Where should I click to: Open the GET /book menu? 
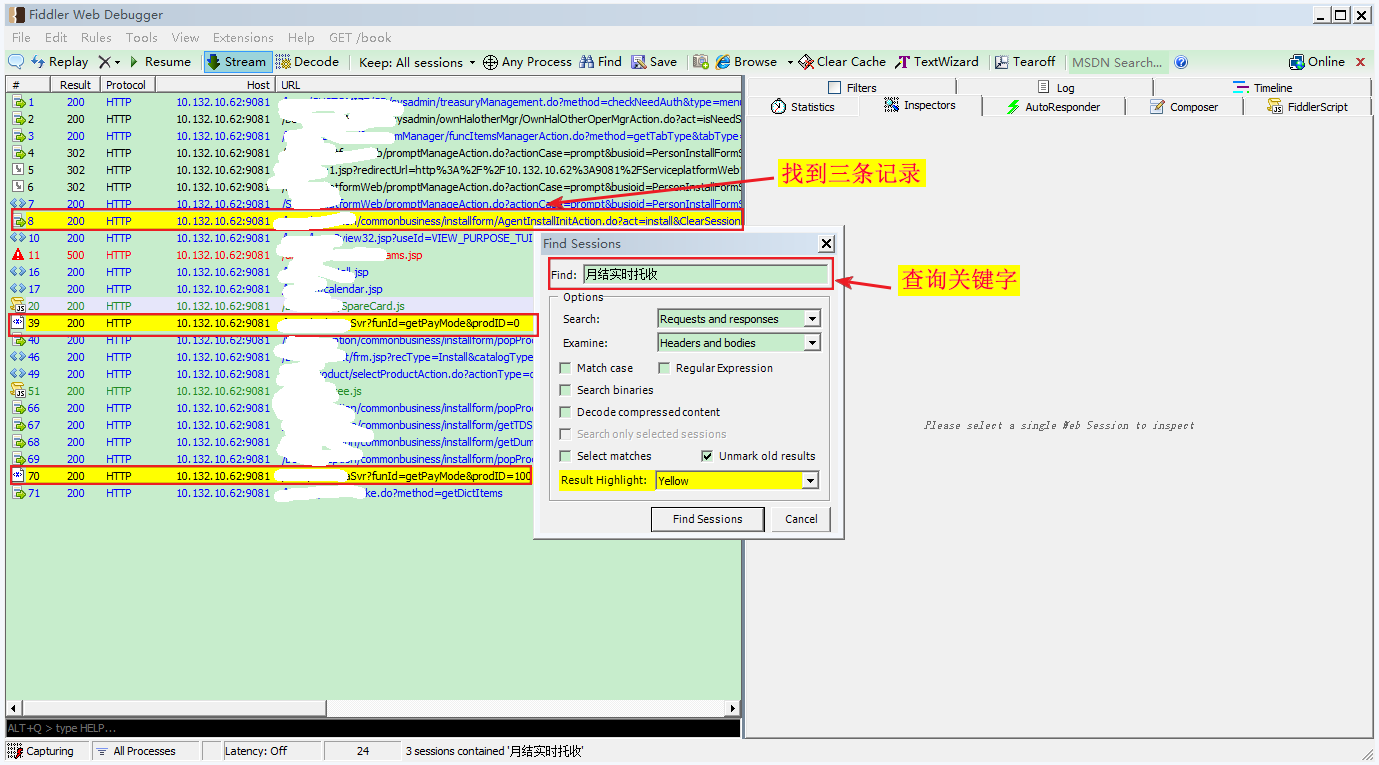(x=360, y=38)
